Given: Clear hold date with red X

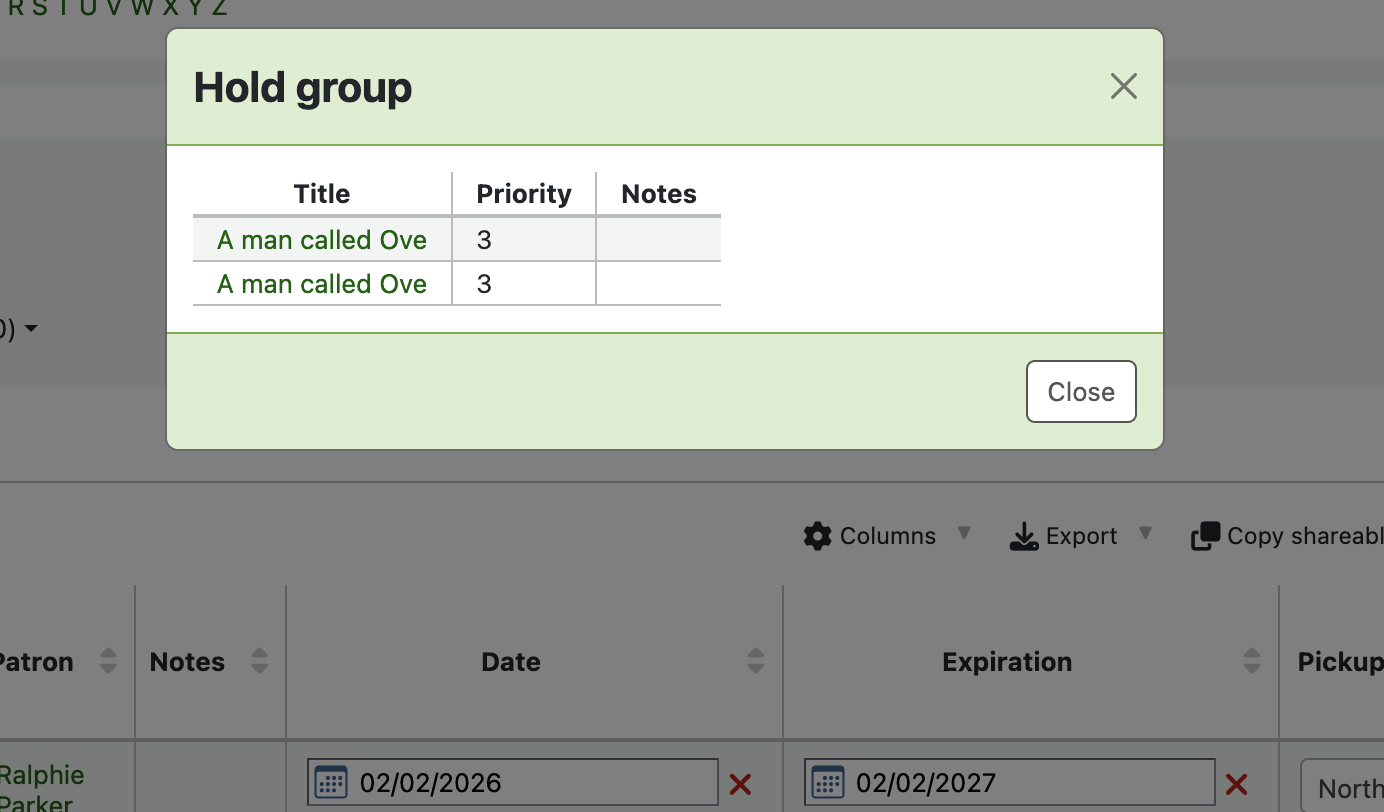Looking at the screenshot, I should (x=740, y=784).
